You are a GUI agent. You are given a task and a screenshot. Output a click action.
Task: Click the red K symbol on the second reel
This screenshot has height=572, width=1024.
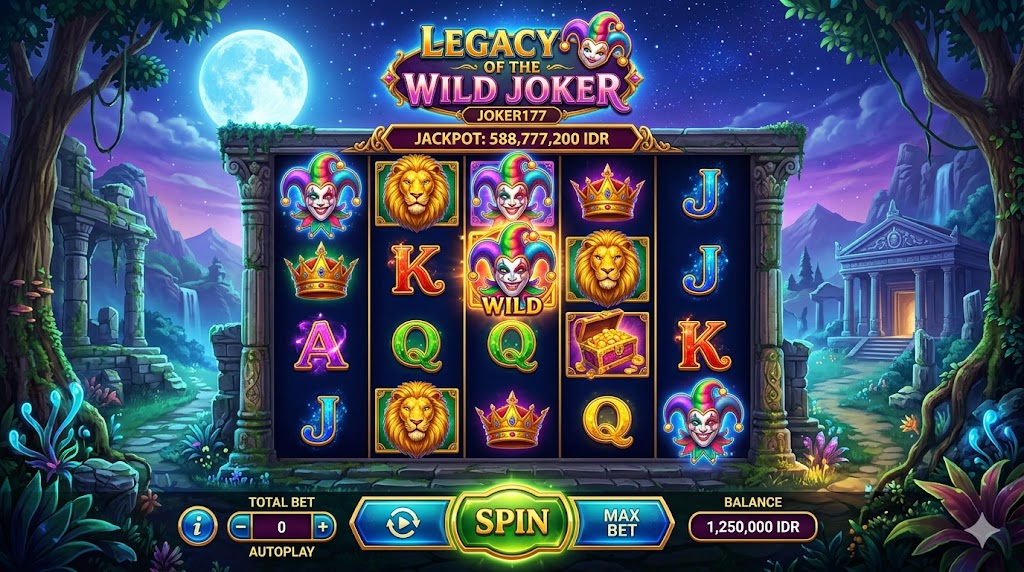pos(417,270)
